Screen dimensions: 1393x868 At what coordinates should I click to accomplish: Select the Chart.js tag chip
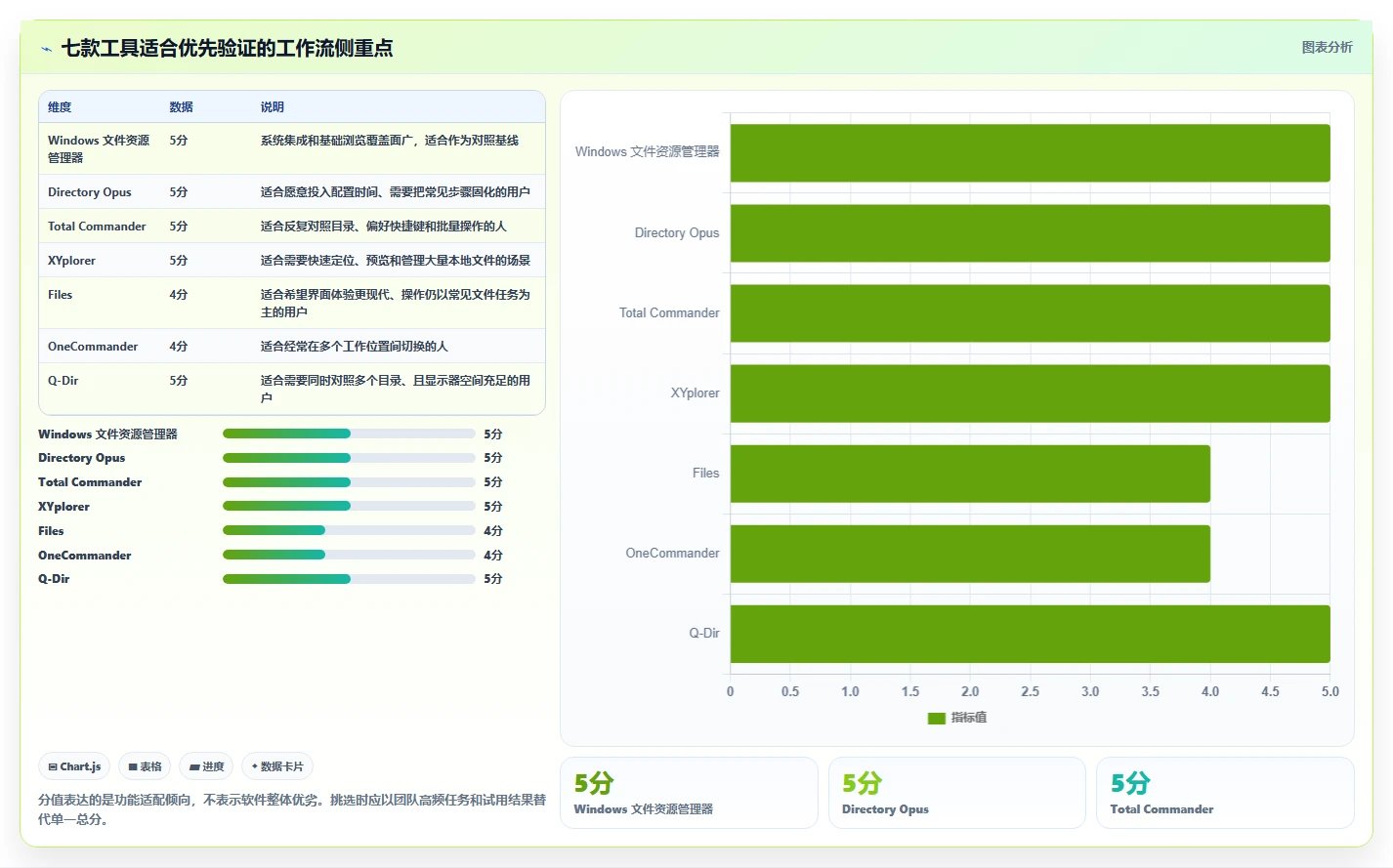point(75,766)
